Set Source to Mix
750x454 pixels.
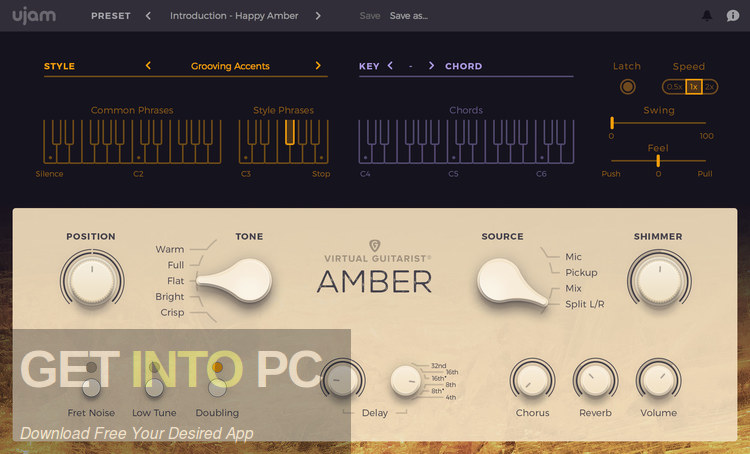pyautogui.click(x=573, y=288)
